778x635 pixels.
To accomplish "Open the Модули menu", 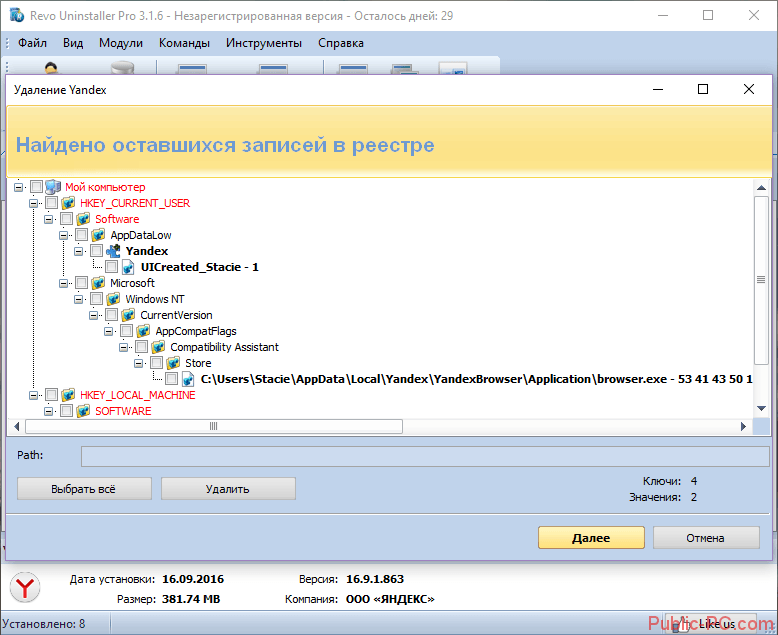I will tap(121, 43).
